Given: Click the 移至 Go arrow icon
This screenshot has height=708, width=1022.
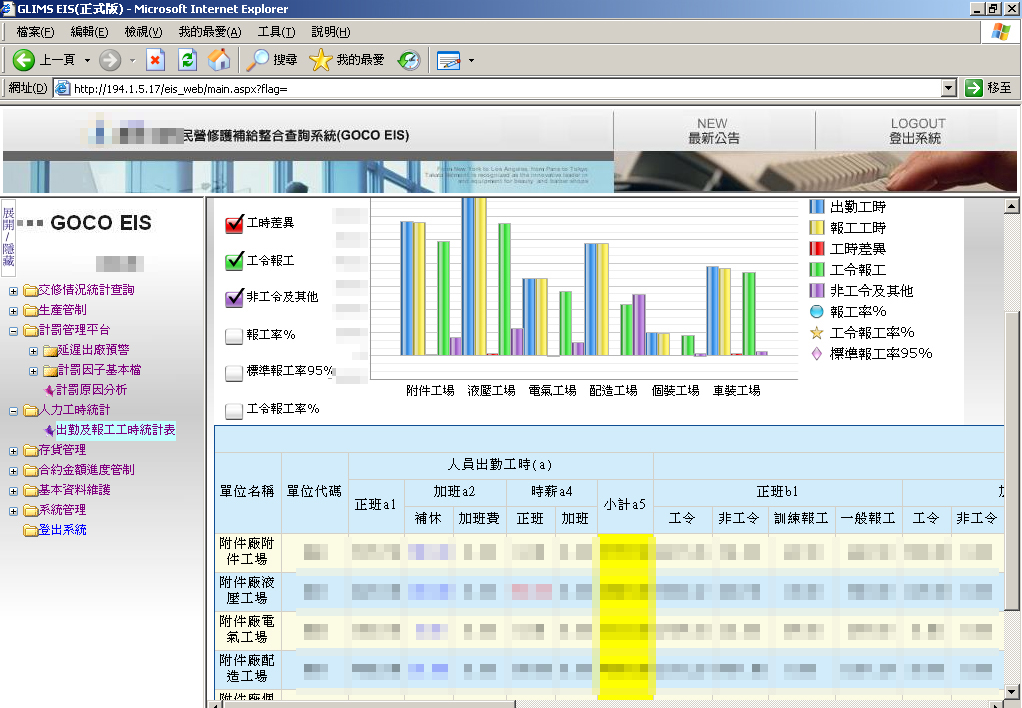Looking at the screenshot, I should (x=974, y=88).
